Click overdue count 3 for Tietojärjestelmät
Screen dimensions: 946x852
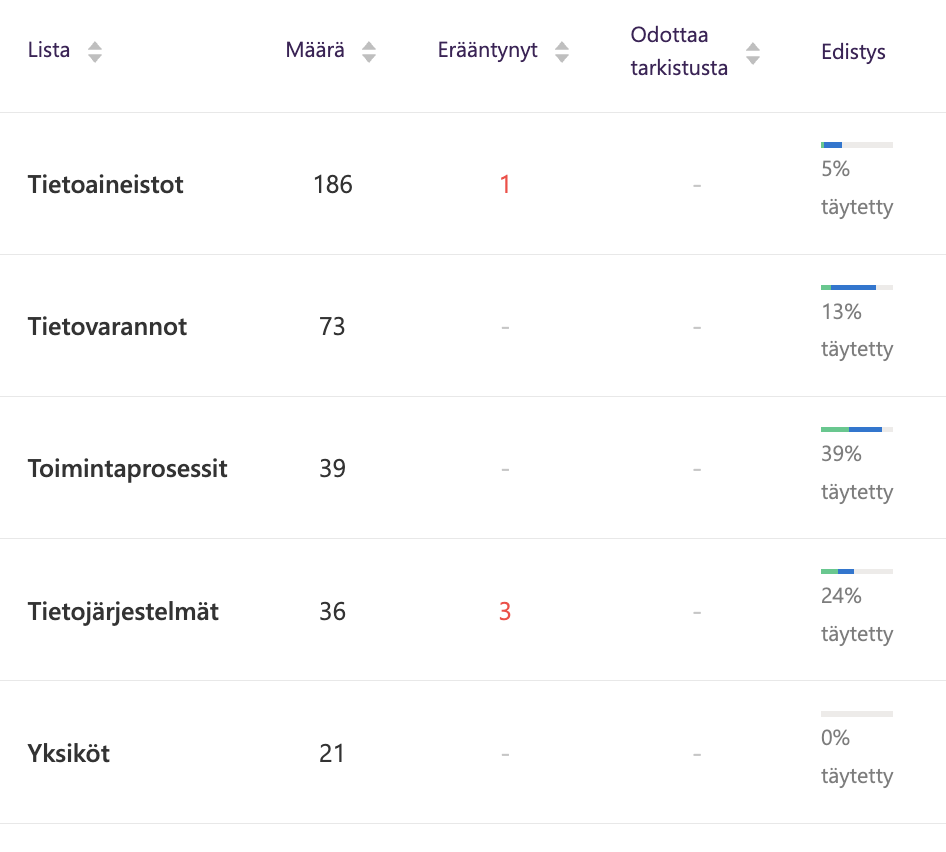tap(505, 611)
